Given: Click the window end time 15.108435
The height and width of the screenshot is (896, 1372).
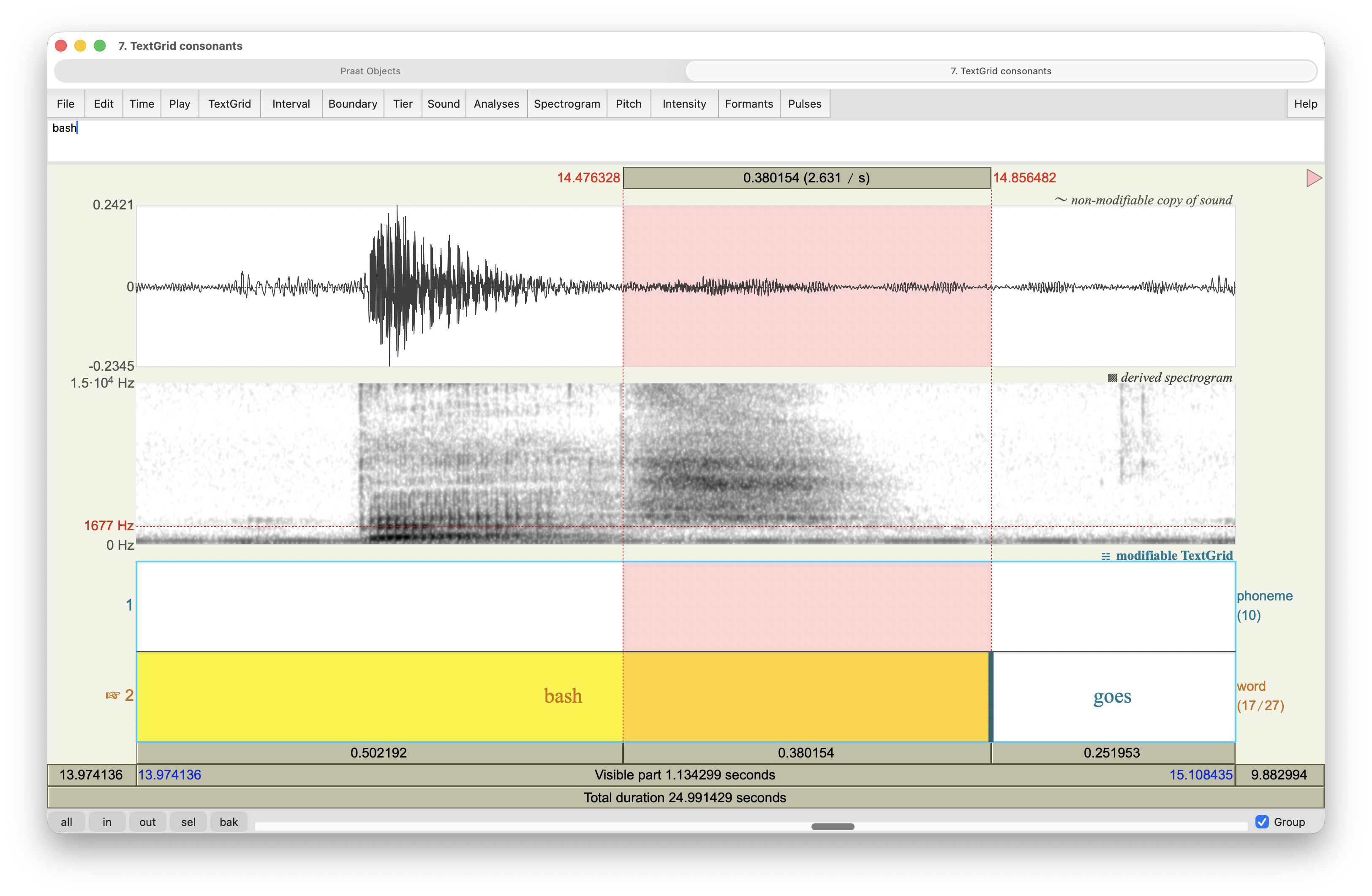Looking at the screenshot, I should (1201, 775).
